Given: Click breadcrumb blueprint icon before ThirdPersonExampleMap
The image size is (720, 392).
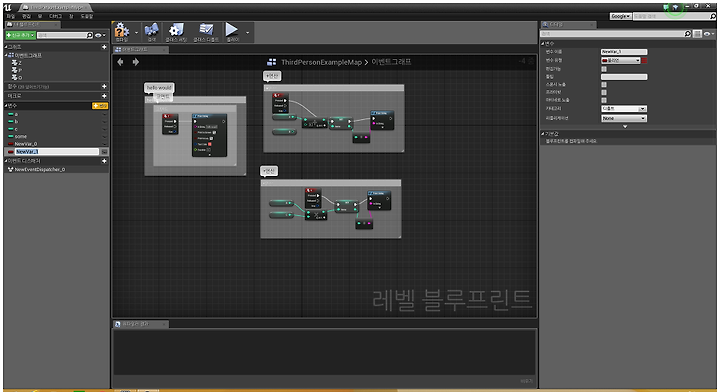Looking at the screenshot, I should (x=272, y=62).
